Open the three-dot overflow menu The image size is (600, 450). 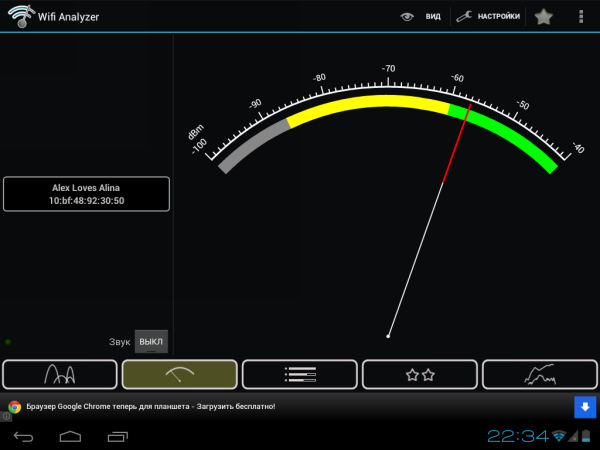click(x=581, y=16)
